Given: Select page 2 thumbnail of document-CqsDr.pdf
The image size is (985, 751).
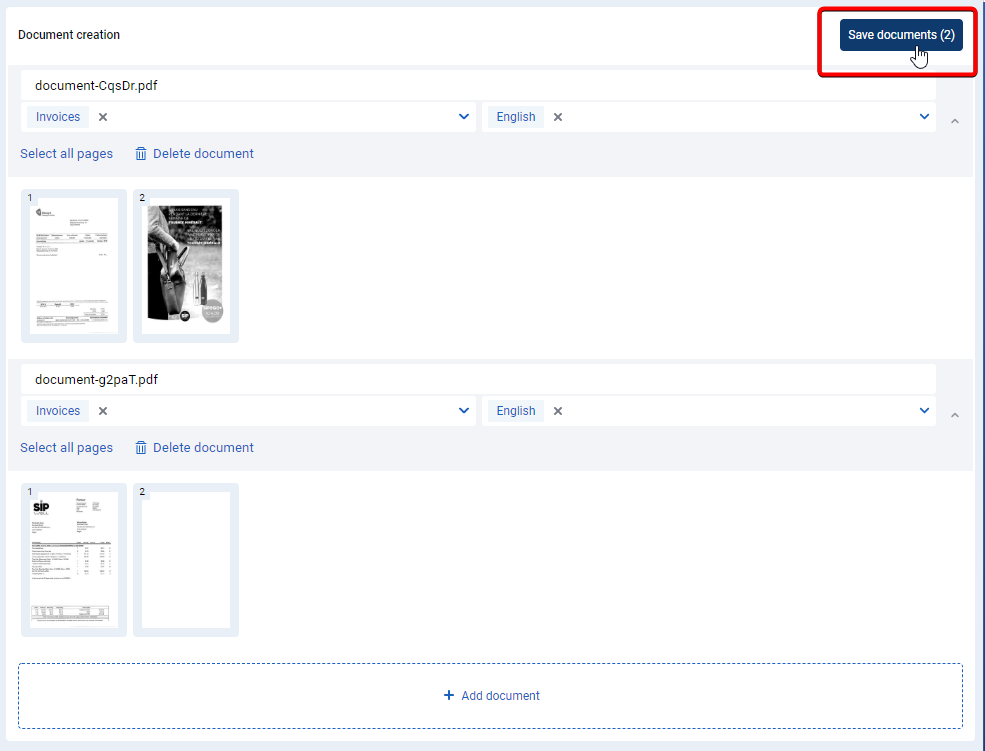Looking at the screenshot, I should click(x=186, y=266).
